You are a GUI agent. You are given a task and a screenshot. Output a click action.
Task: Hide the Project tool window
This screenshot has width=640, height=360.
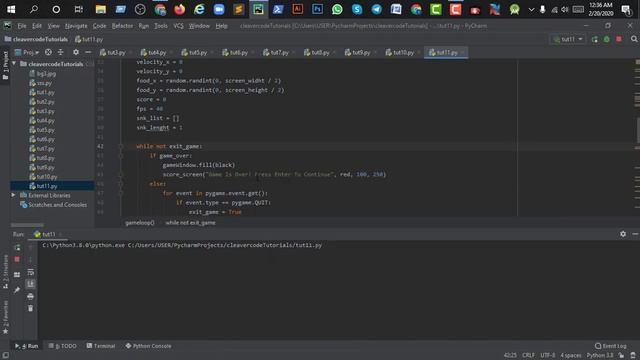click(x=88, y=52)
